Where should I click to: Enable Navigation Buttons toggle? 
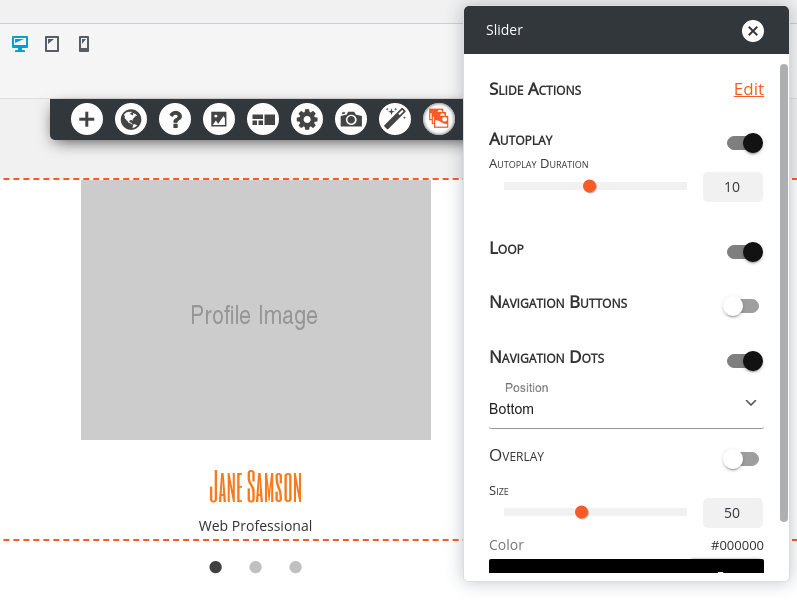[x=741, y=306]
